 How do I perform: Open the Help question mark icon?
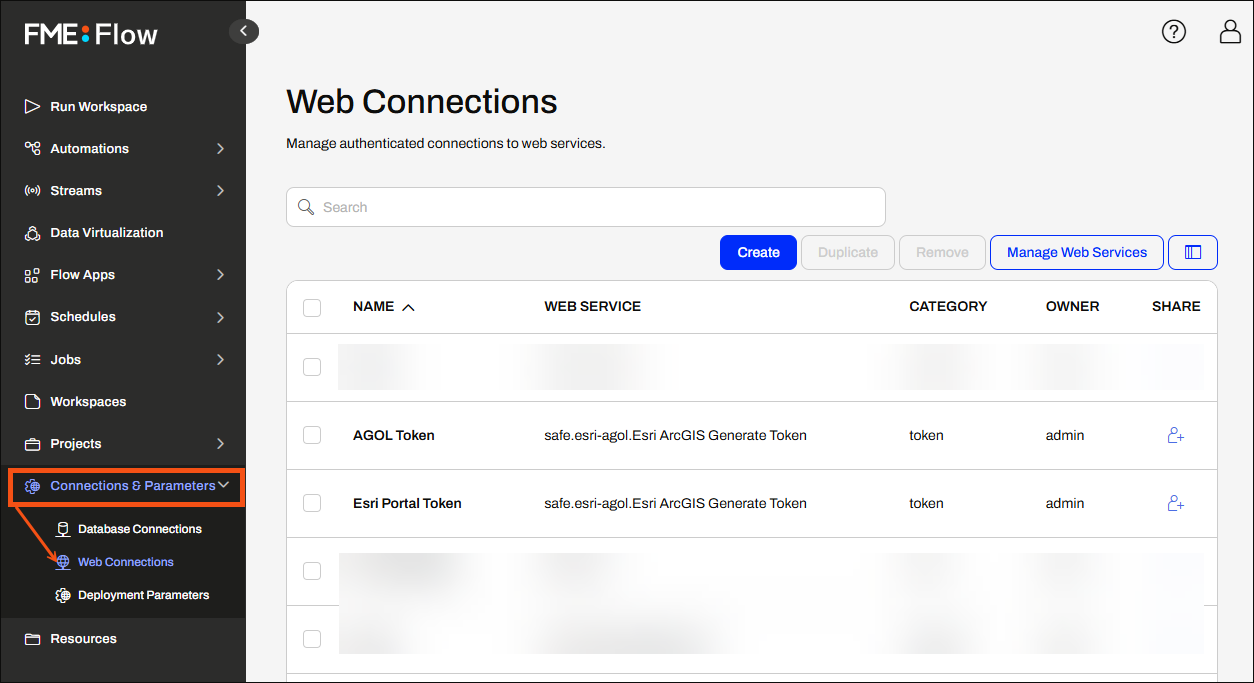click(x=1173, y=31)
